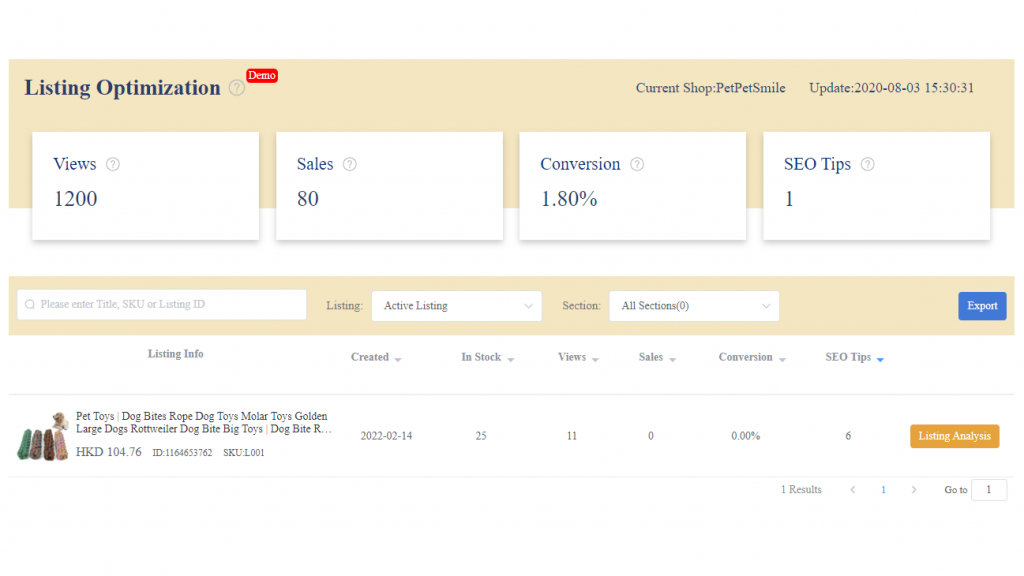Click the search magnifier icon in search box
Viewport: 1024px width, 576px height.
tap(30, 305)
